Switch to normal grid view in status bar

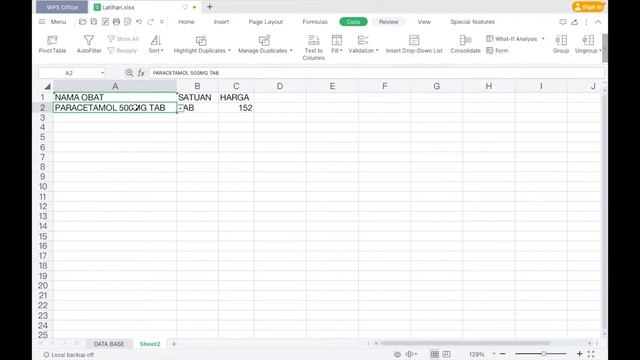coord(435,354)
